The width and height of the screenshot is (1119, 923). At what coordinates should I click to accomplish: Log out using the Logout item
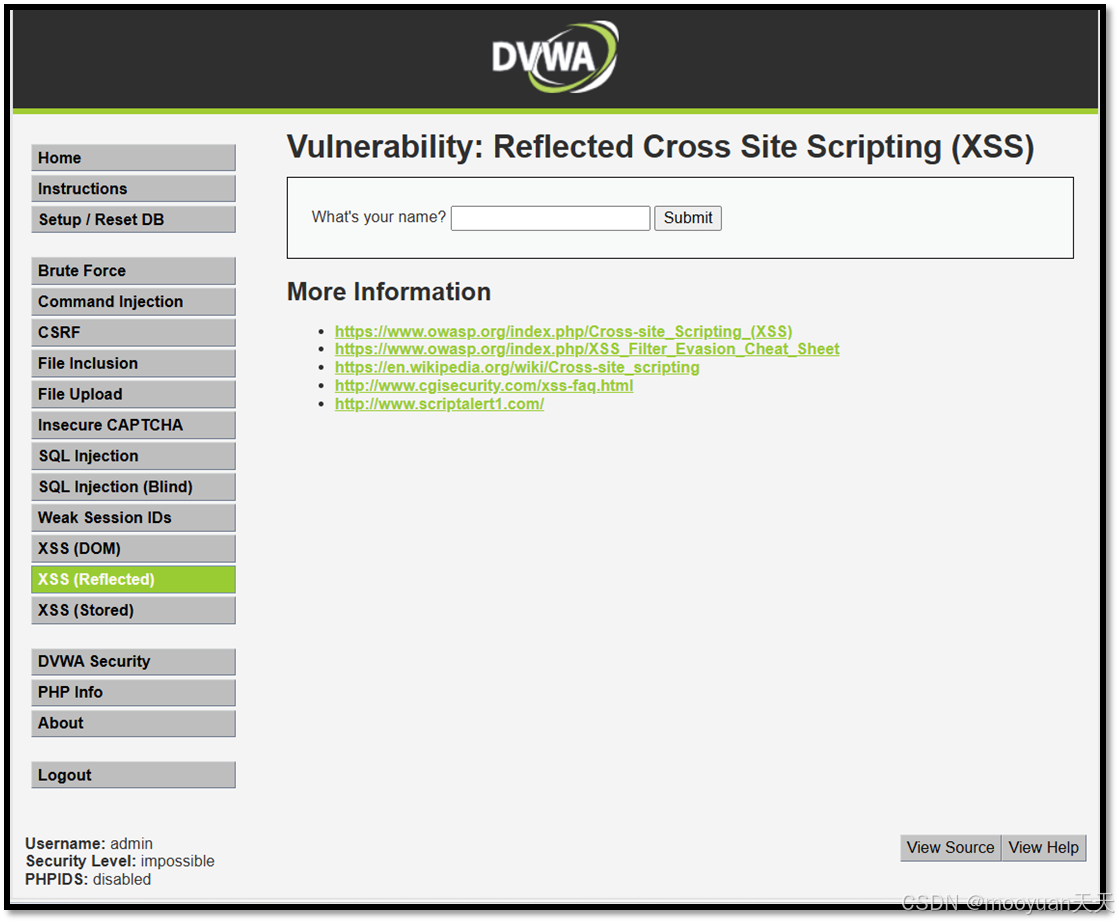[x=133, y=775]
